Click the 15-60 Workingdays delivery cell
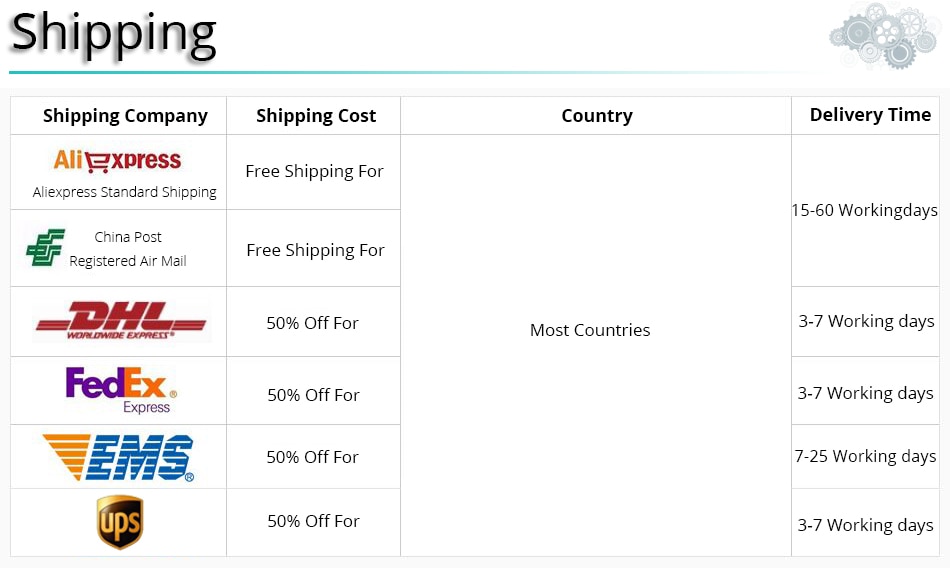The height and width of the screenshot is (568, 950). coord(865,210)
